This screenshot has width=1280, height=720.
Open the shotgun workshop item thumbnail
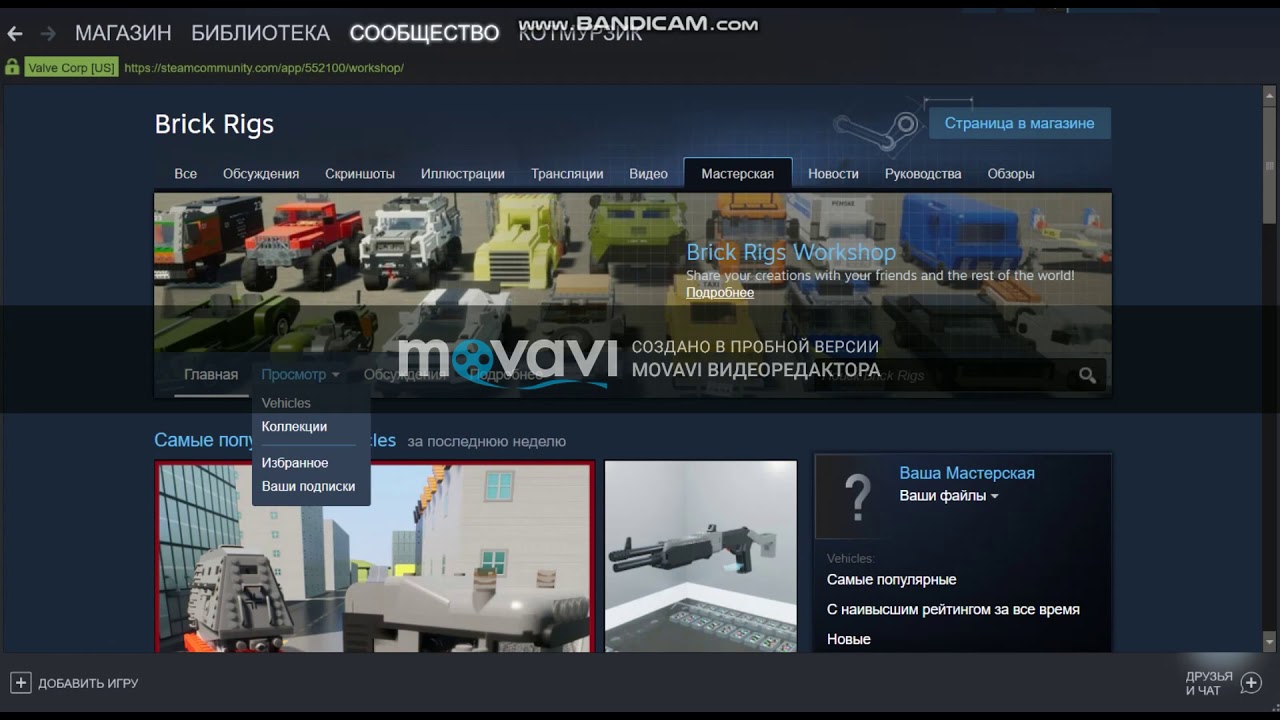pos(701,557)
